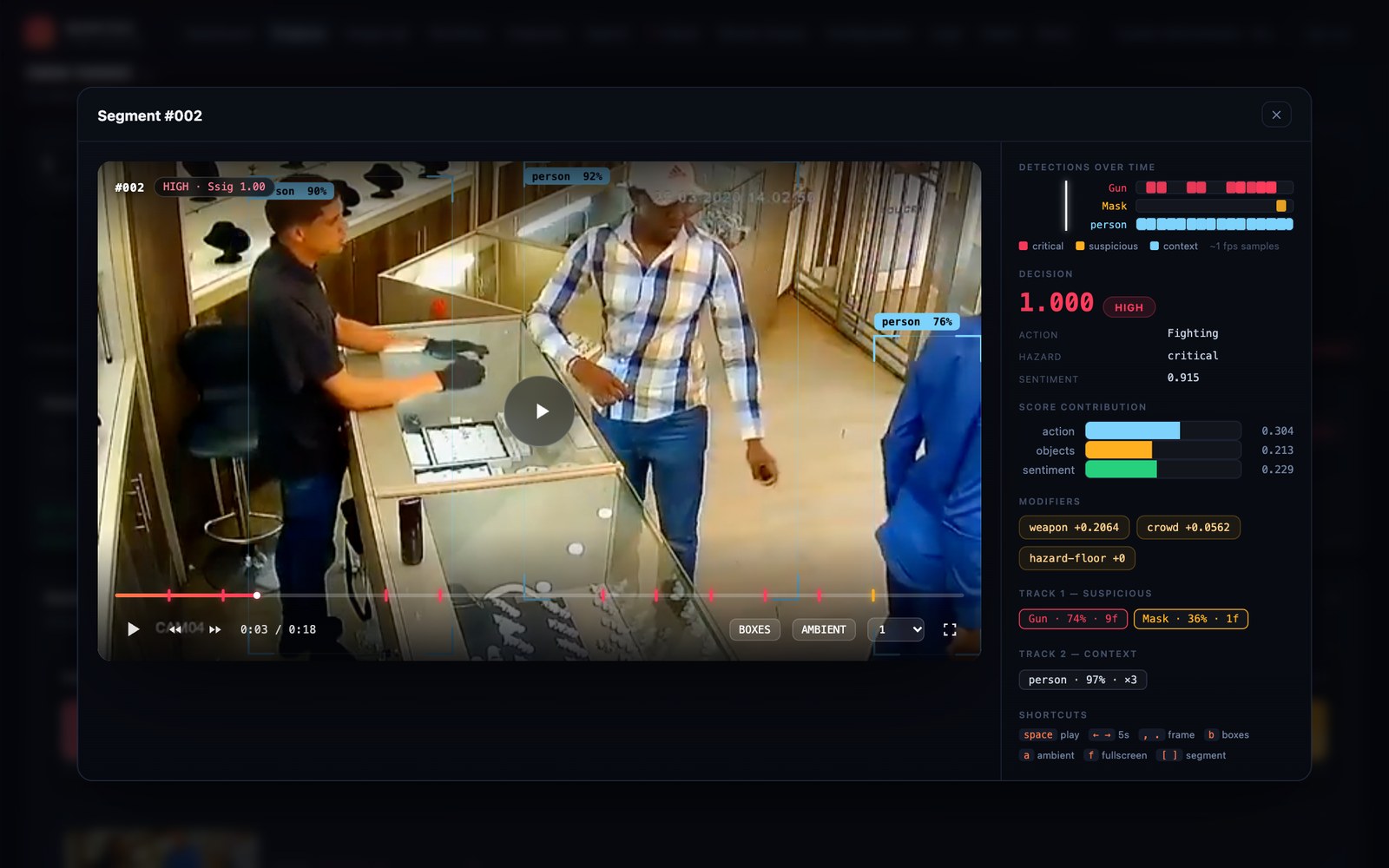Select the 'Gun · 74% · 9f' track tag
Image resolution: width=1389 pixels, height=868 pixels.
point(1073,619)
